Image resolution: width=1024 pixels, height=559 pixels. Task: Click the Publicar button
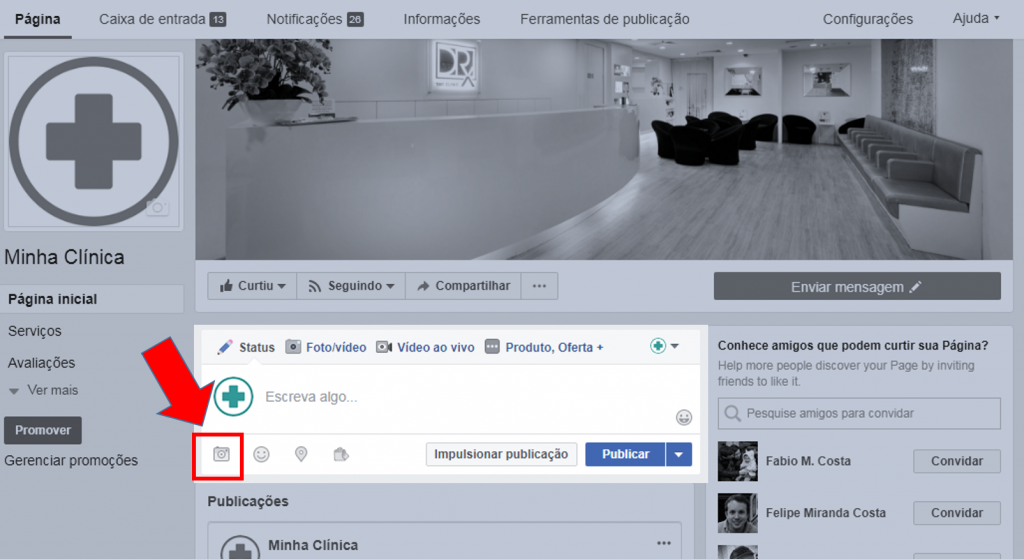click(625, 454)
